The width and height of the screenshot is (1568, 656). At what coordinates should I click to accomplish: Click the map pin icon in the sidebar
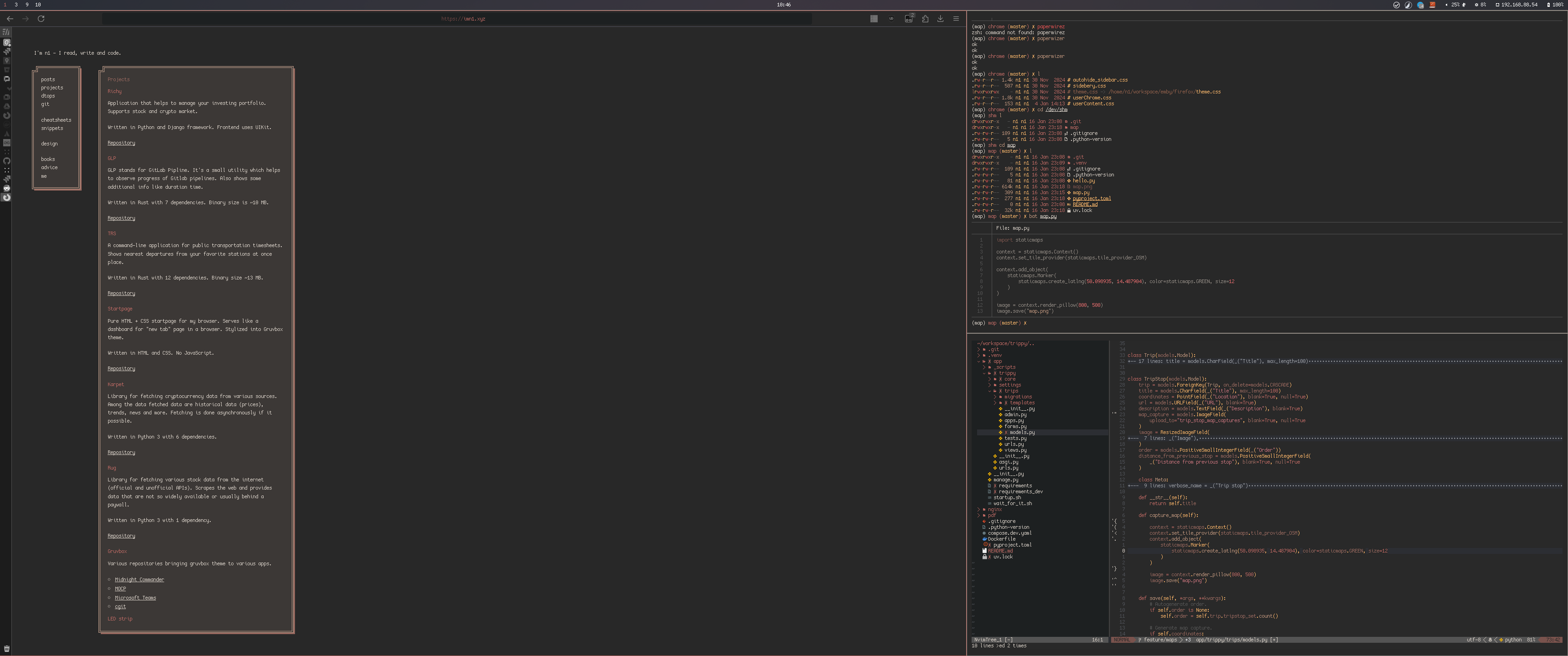[x=7, y=61]
